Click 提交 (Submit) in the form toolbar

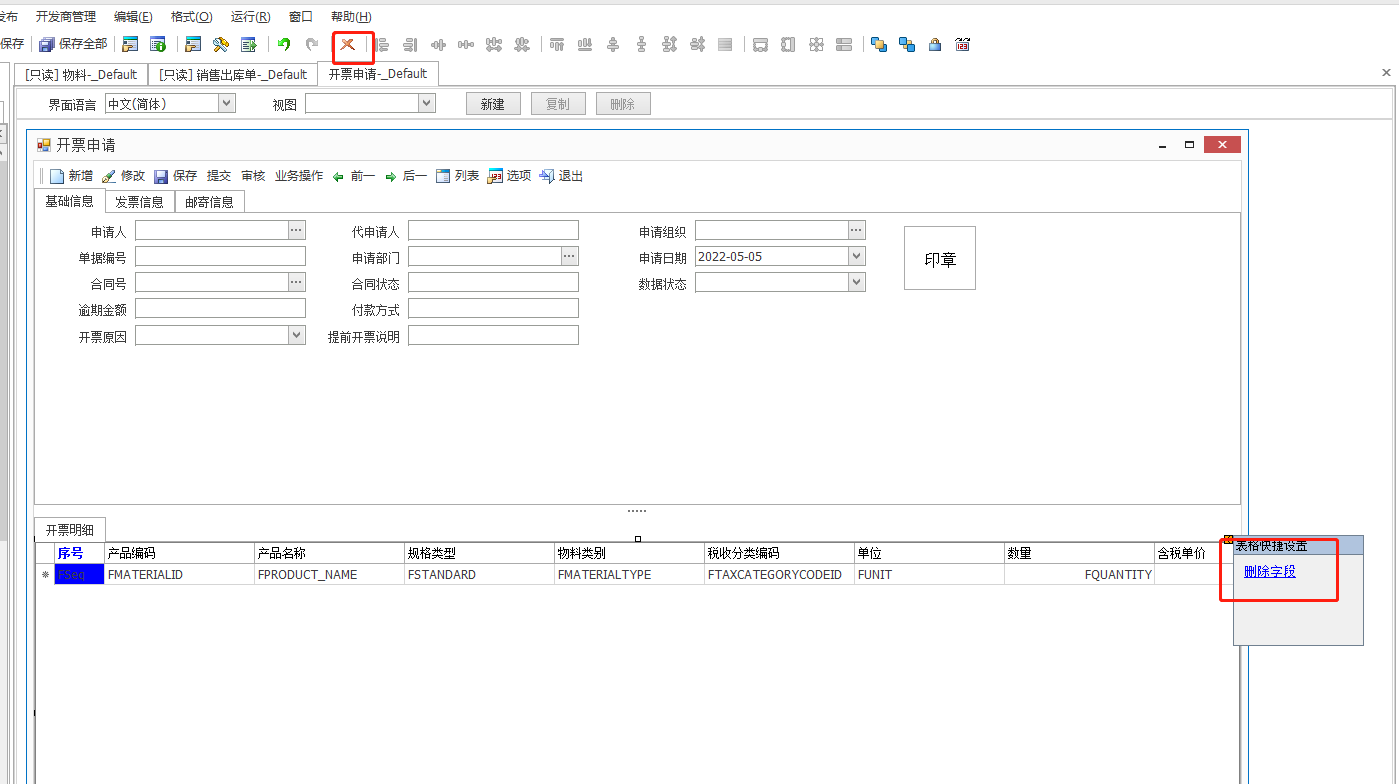point(219,176)
